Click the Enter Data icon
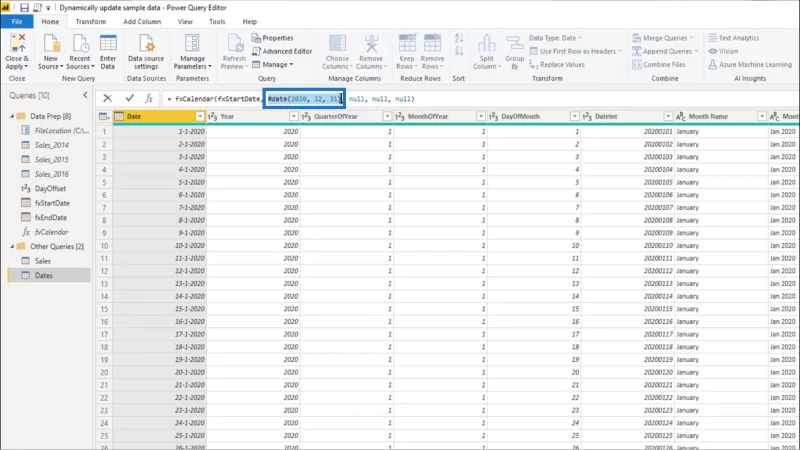This screenshot has width=800, height=450. (108, 44)
